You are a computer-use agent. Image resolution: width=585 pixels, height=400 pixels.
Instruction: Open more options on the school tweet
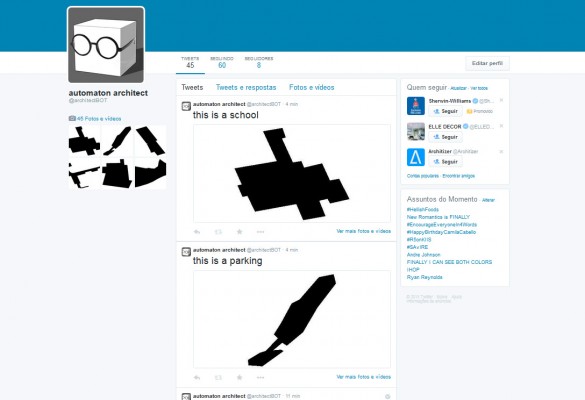point(260,232)
